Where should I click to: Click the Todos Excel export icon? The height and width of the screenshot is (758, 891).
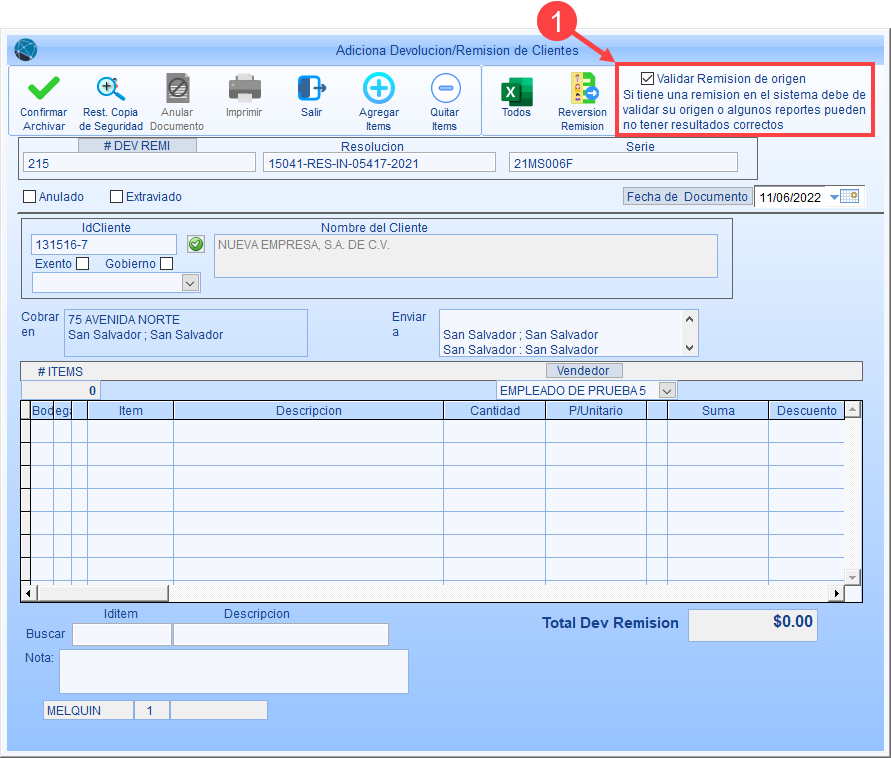pyautogui.click(x=516, y=91)
